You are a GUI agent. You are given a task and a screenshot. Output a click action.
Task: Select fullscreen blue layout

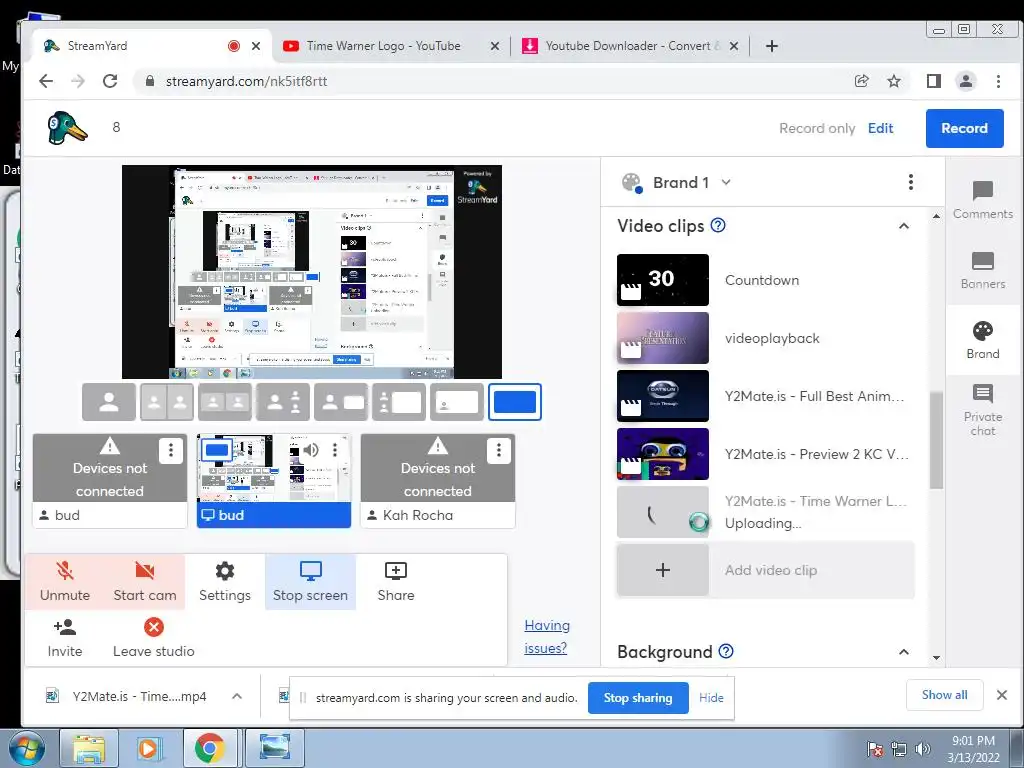coord(515,402)
